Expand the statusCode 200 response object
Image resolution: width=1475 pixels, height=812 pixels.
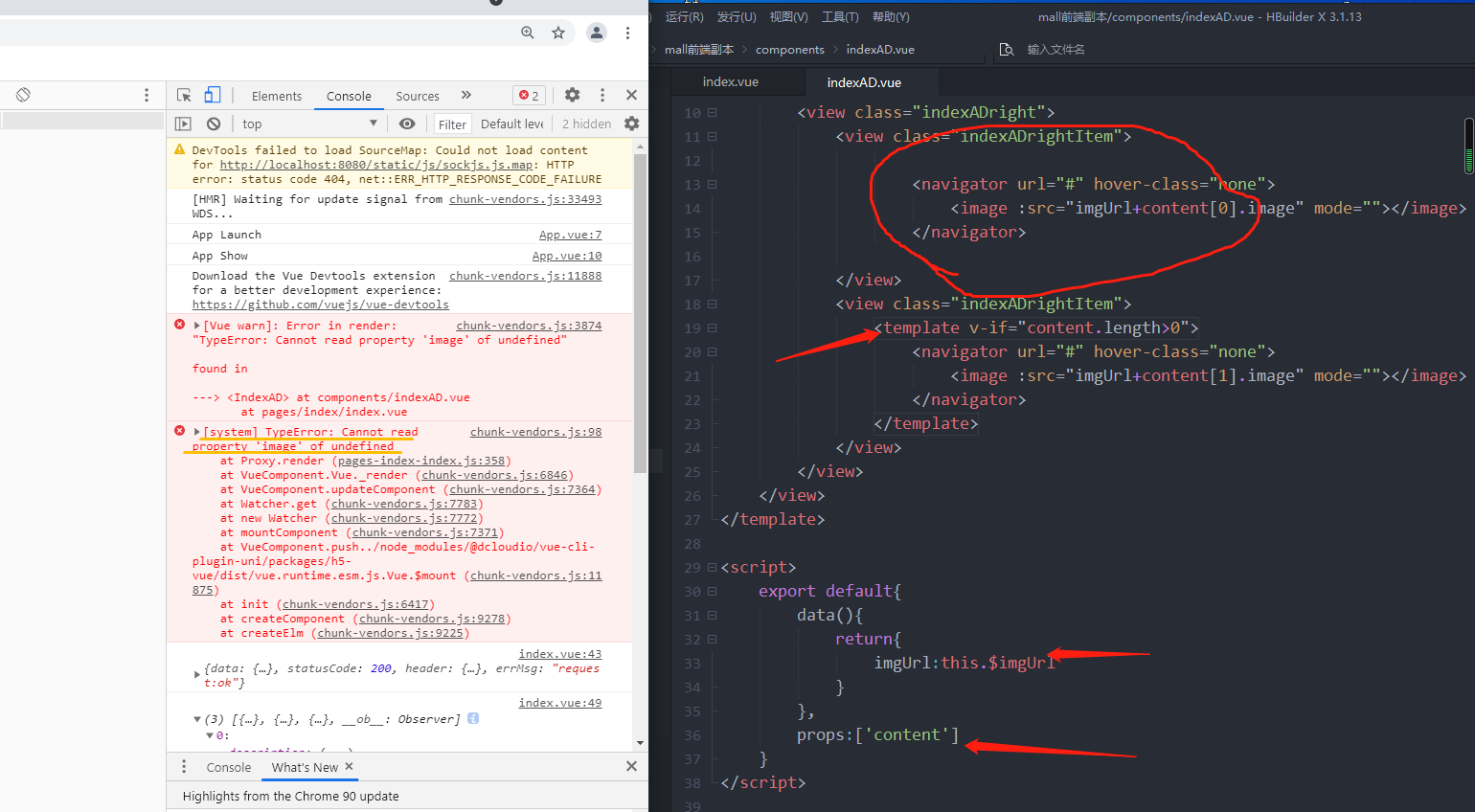[x=197, y=675]
